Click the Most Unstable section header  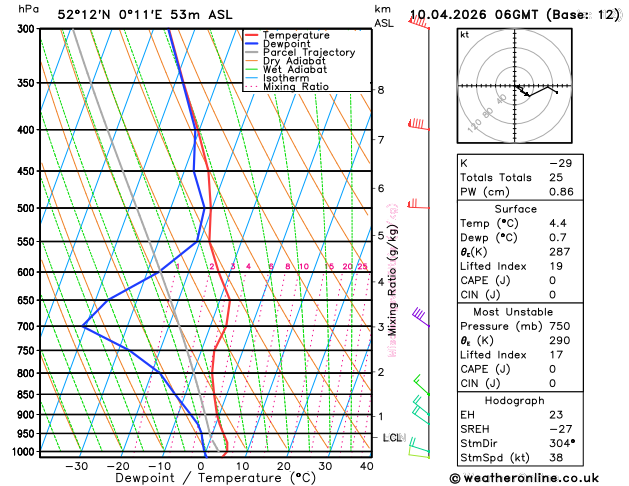(513, 312)
